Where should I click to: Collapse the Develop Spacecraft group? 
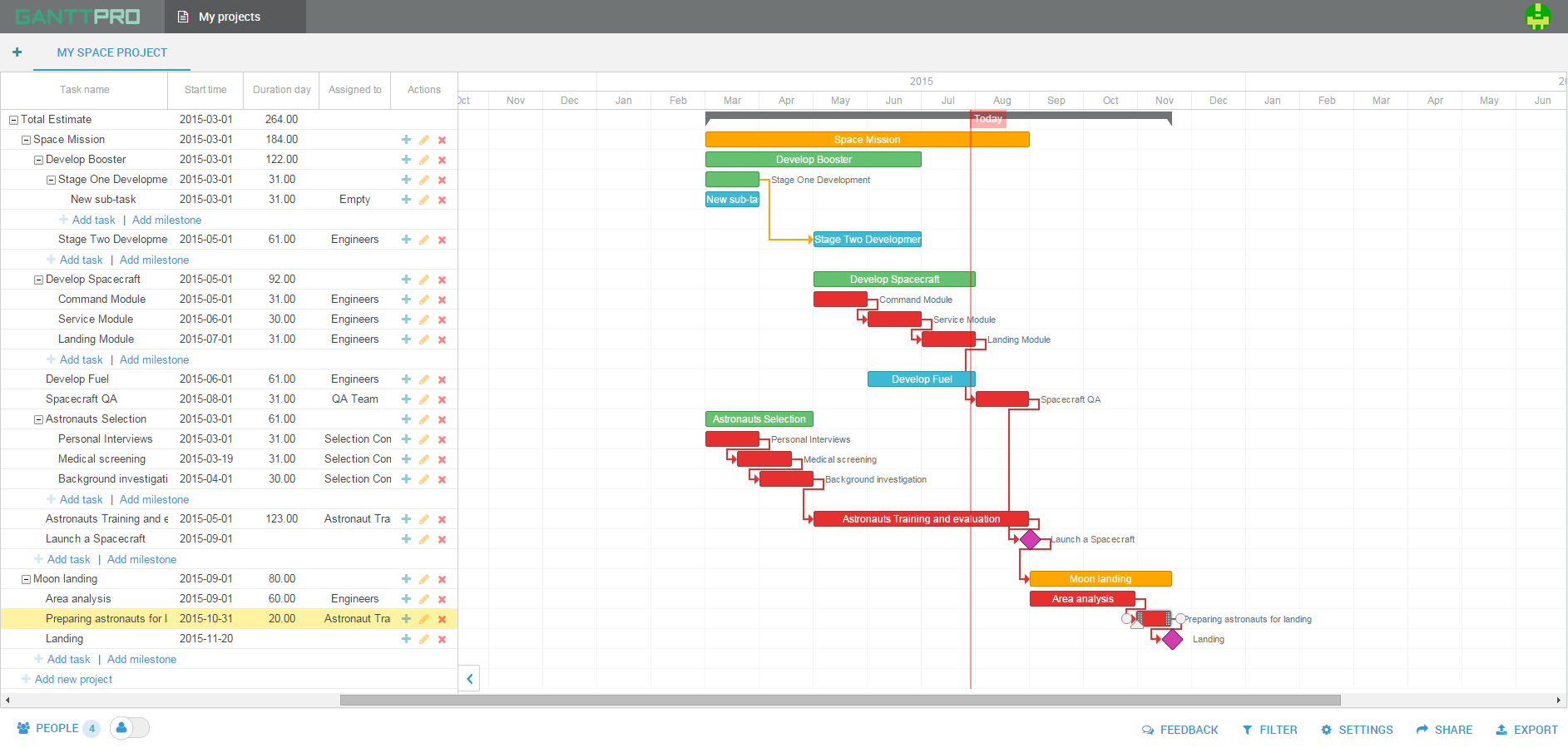coord(38,280)
